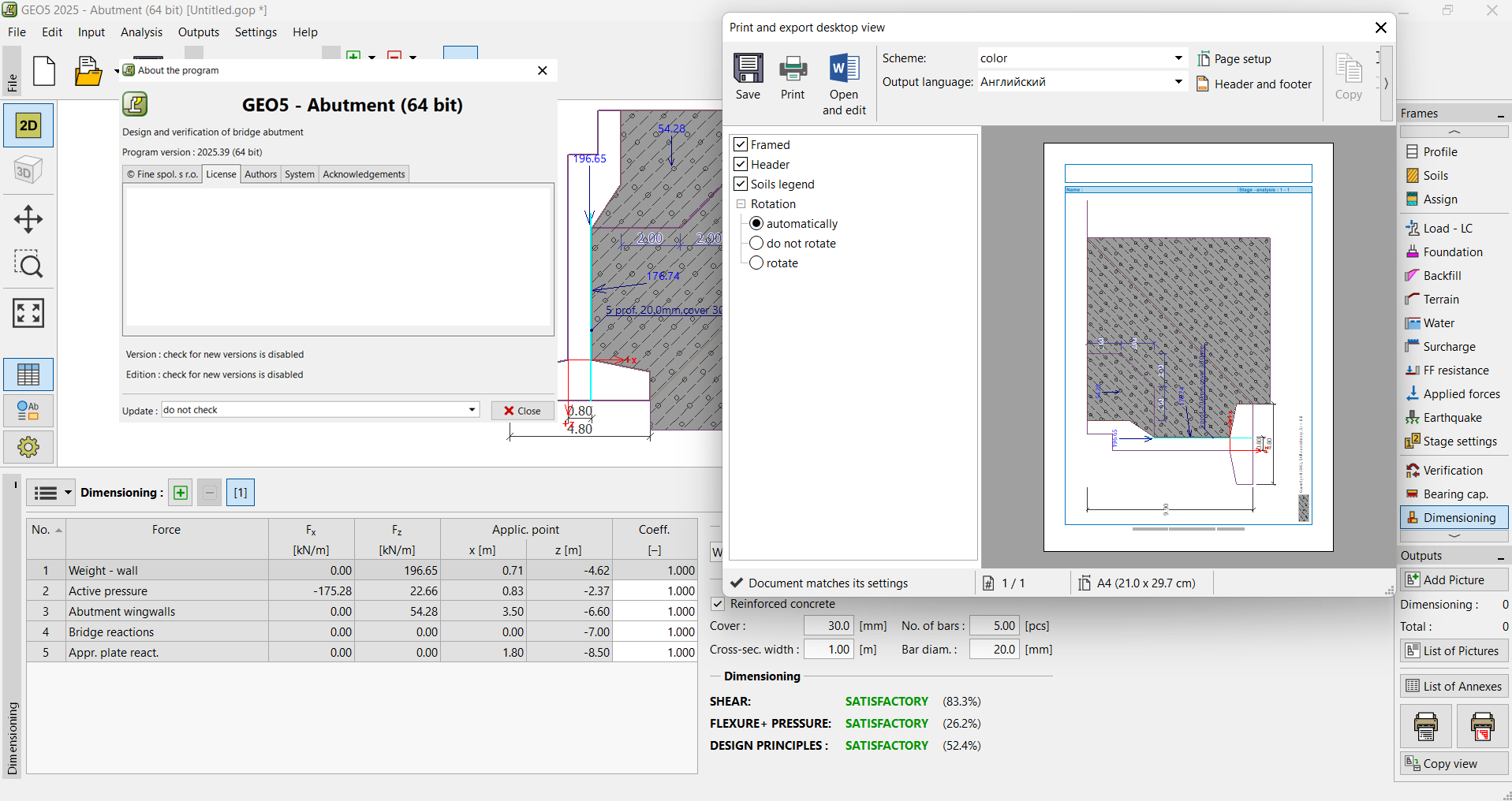Click the Print icon in export dialog
This screenshot has height=801, width=1512.
point(793,76)
